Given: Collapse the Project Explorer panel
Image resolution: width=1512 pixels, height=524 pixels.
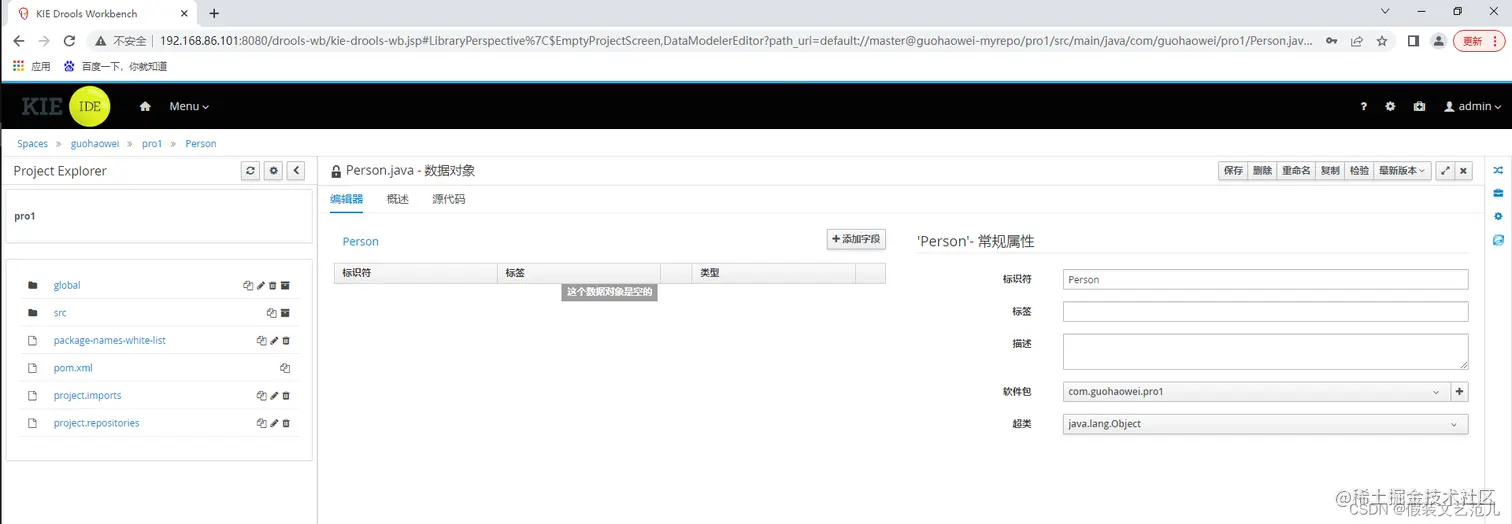Looking at the screenshot, I should (x=296, y=171).
